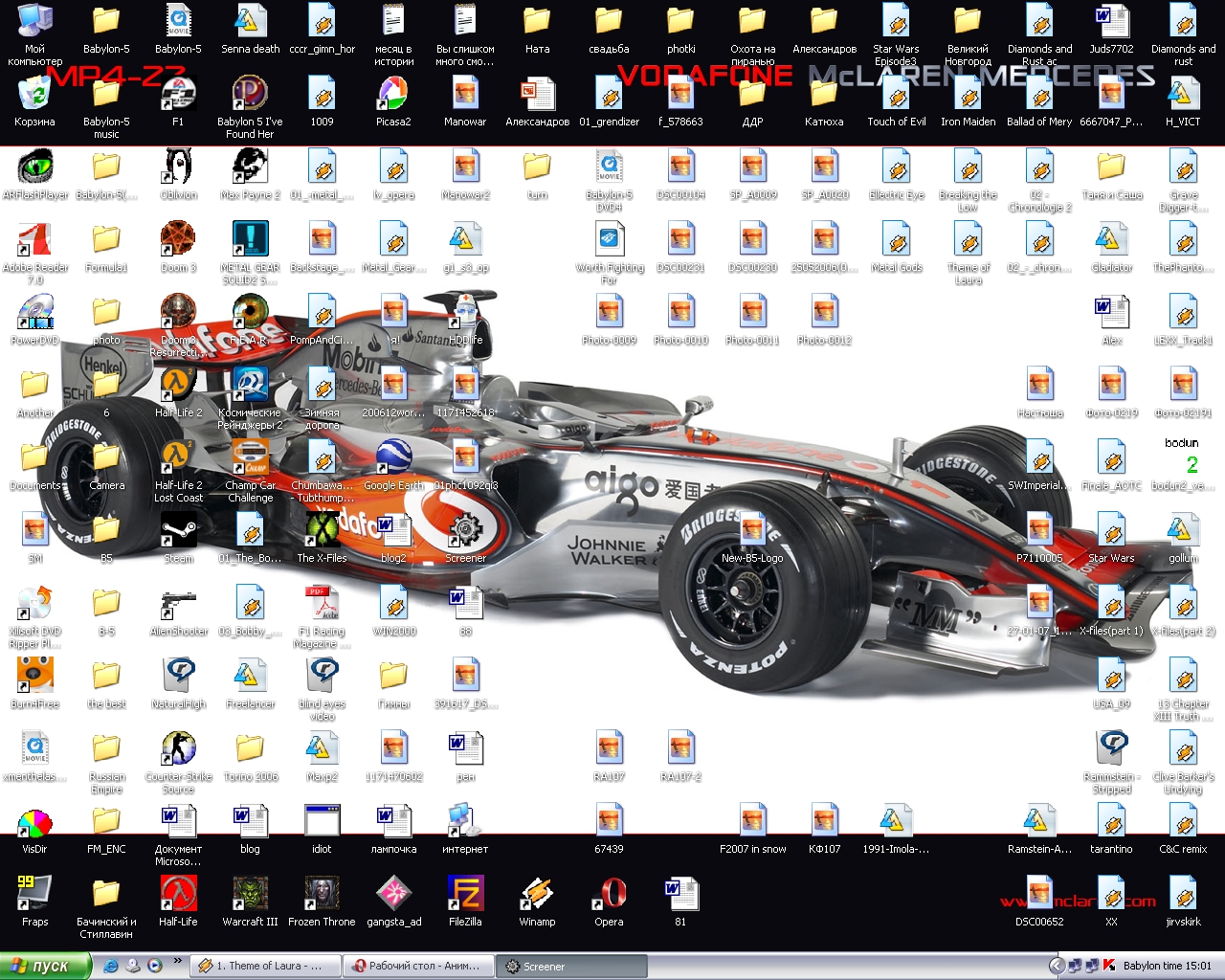
Task: Select the Rammstein - Stripped file icon
Action: pos(1111,763)
